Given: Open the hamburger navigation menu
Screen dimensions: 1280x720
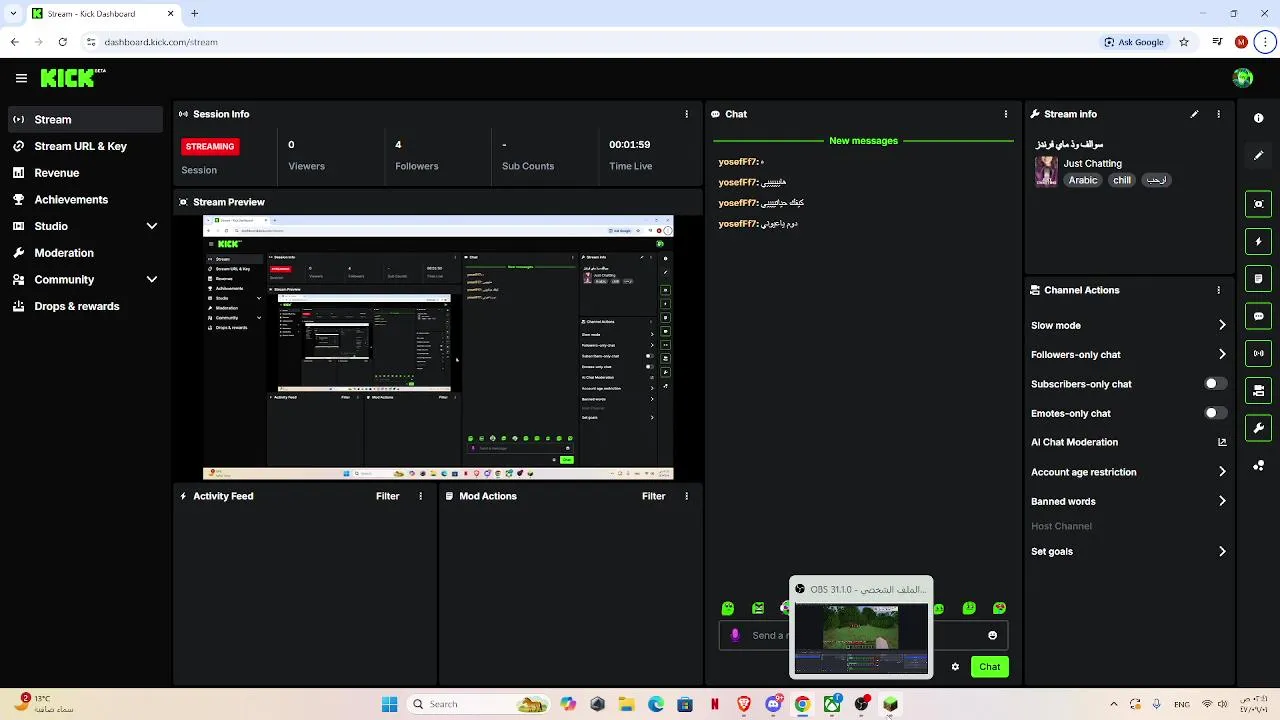Looking at the screenshot, I should (21, 78).
